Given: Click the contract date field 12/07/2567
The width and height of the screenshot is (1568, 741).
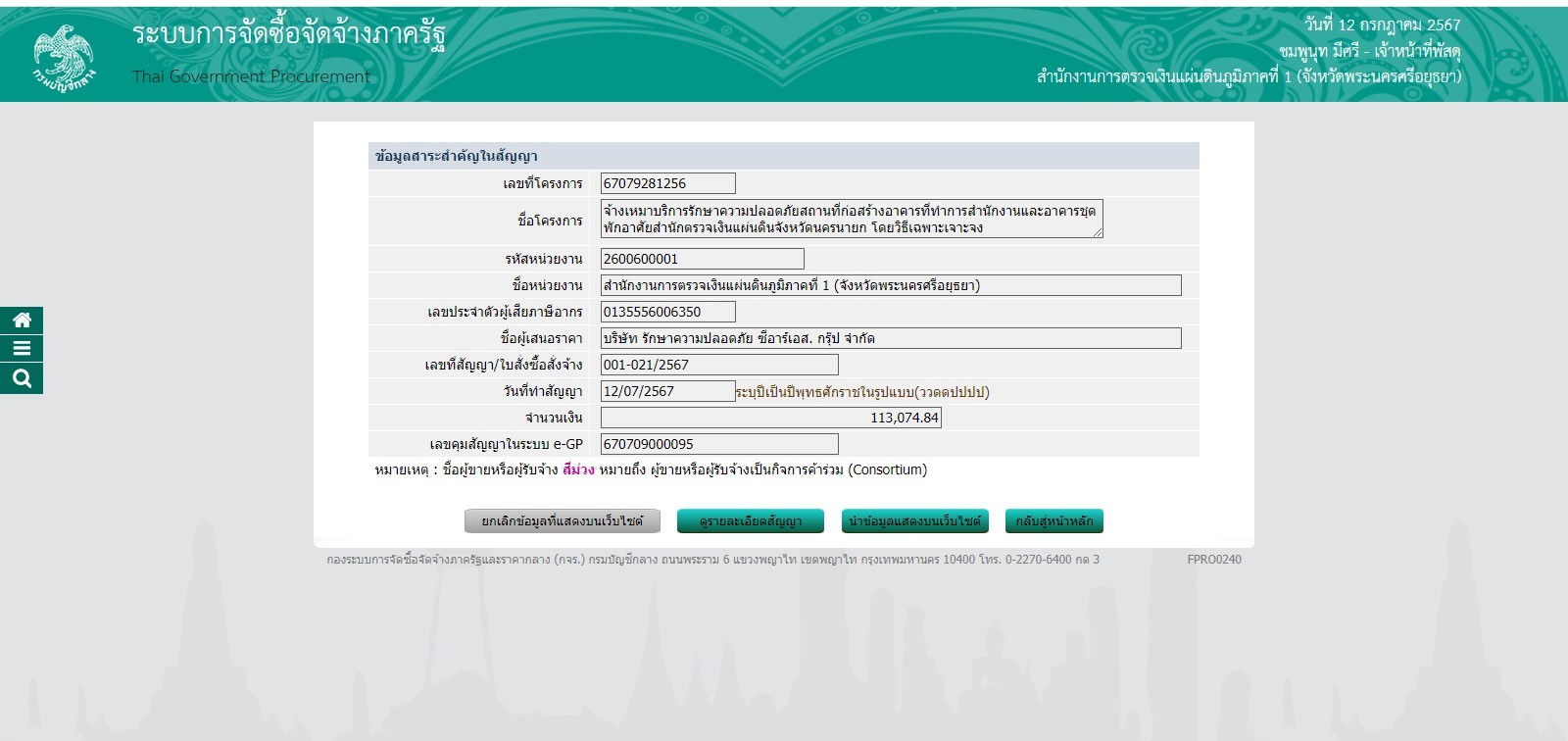Looking at the screenshot, I should click(x=667, y=391).
